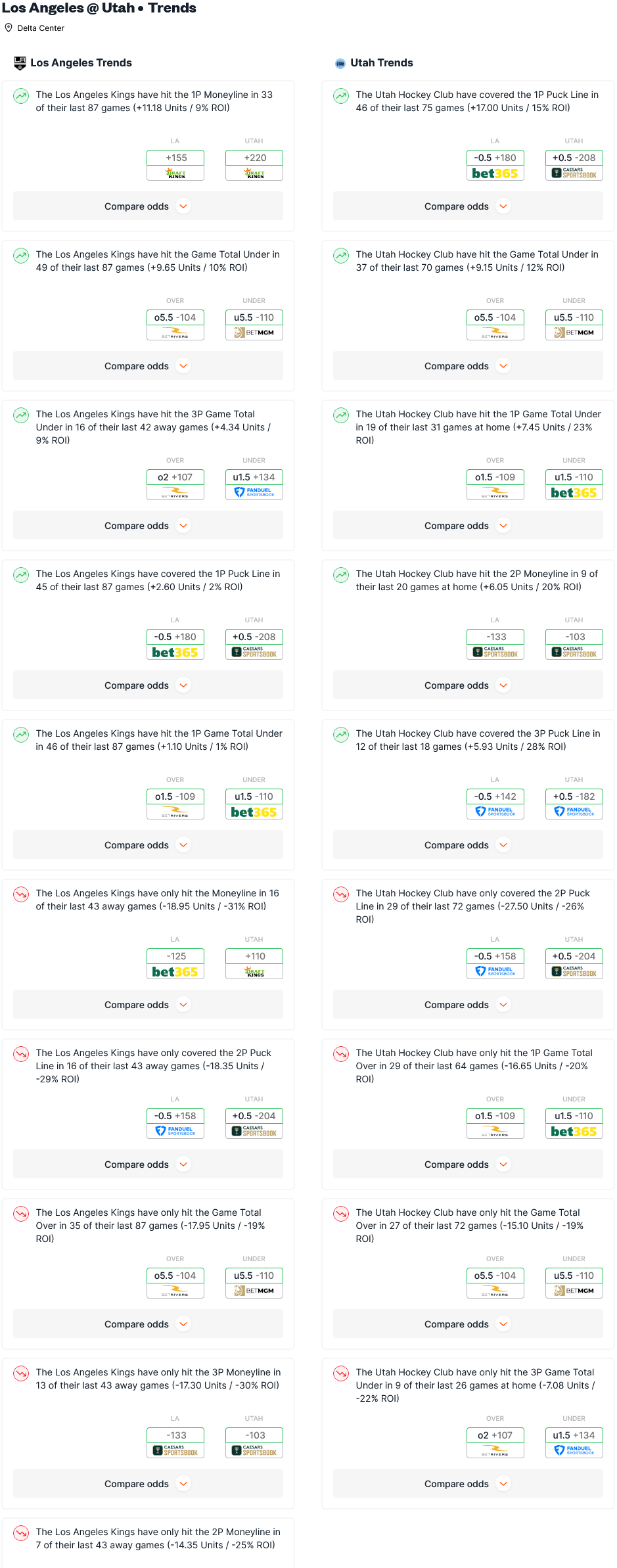Screen dimensions: 617x1568
Task: Expand Compare odds under Utah 2P Moneyline trend
Action: (x=468, y=685)
